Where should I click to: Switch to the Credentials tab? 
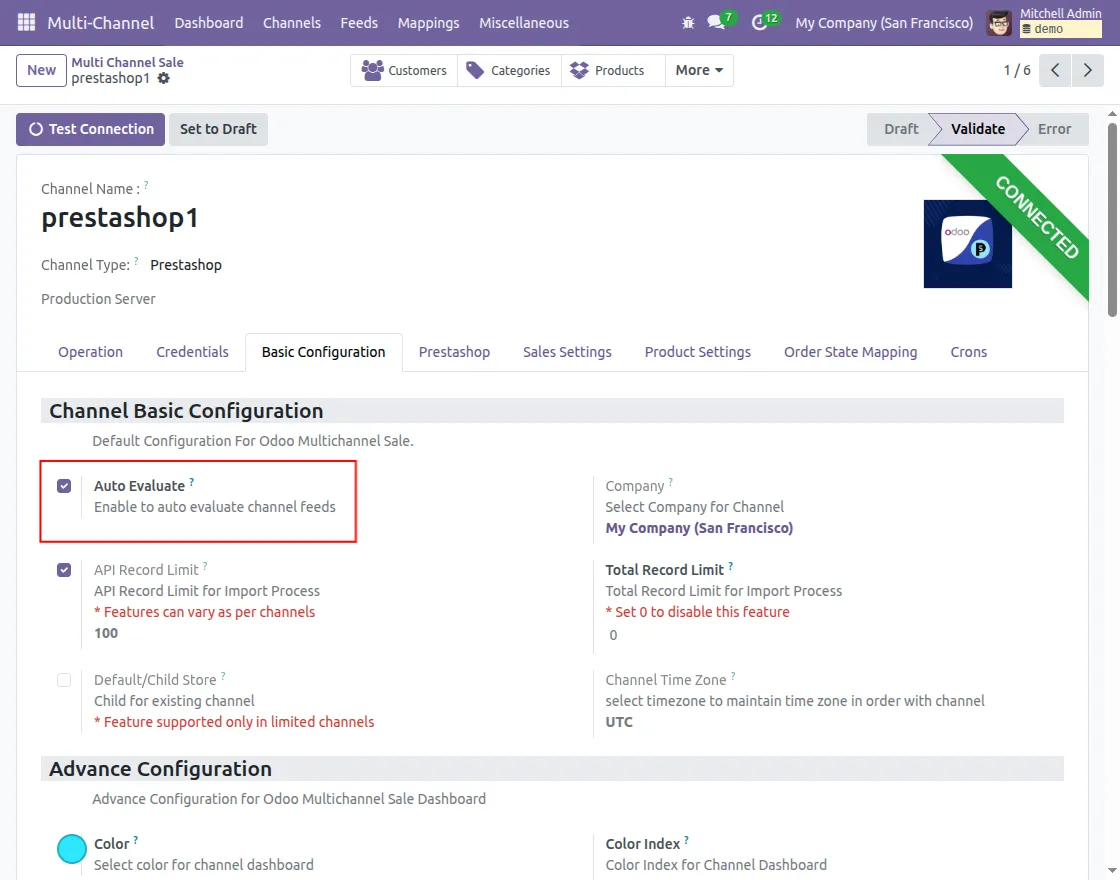pyautogui.click(x=193, y=352)
